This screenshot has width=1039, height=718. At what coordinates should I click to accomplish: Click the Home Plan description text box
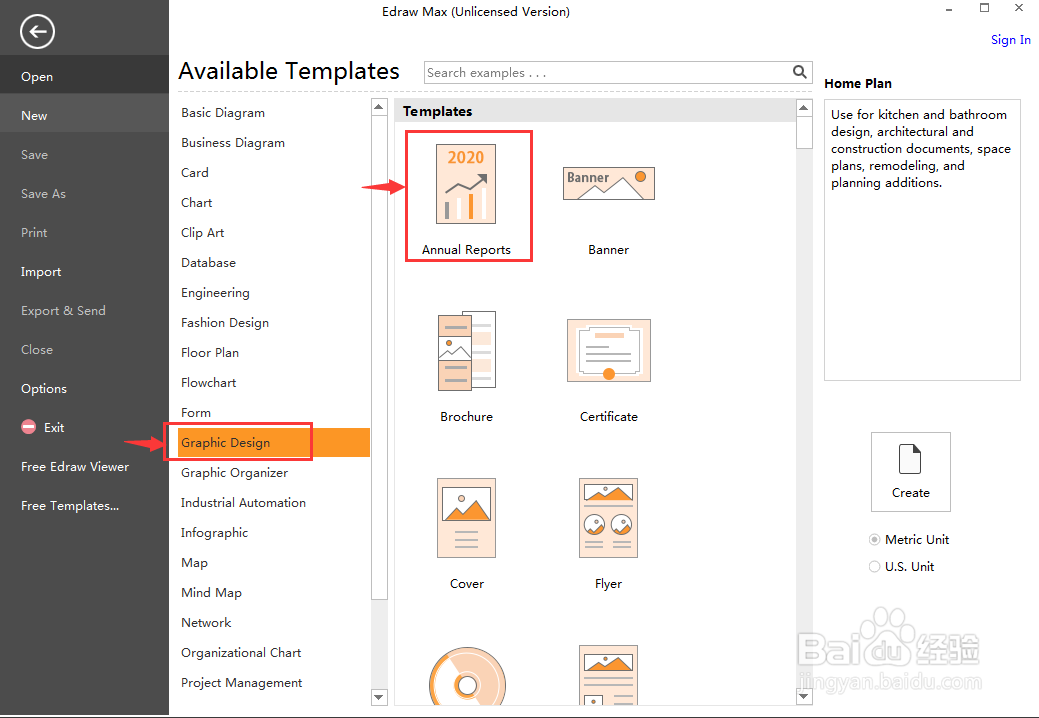point(922,240)
